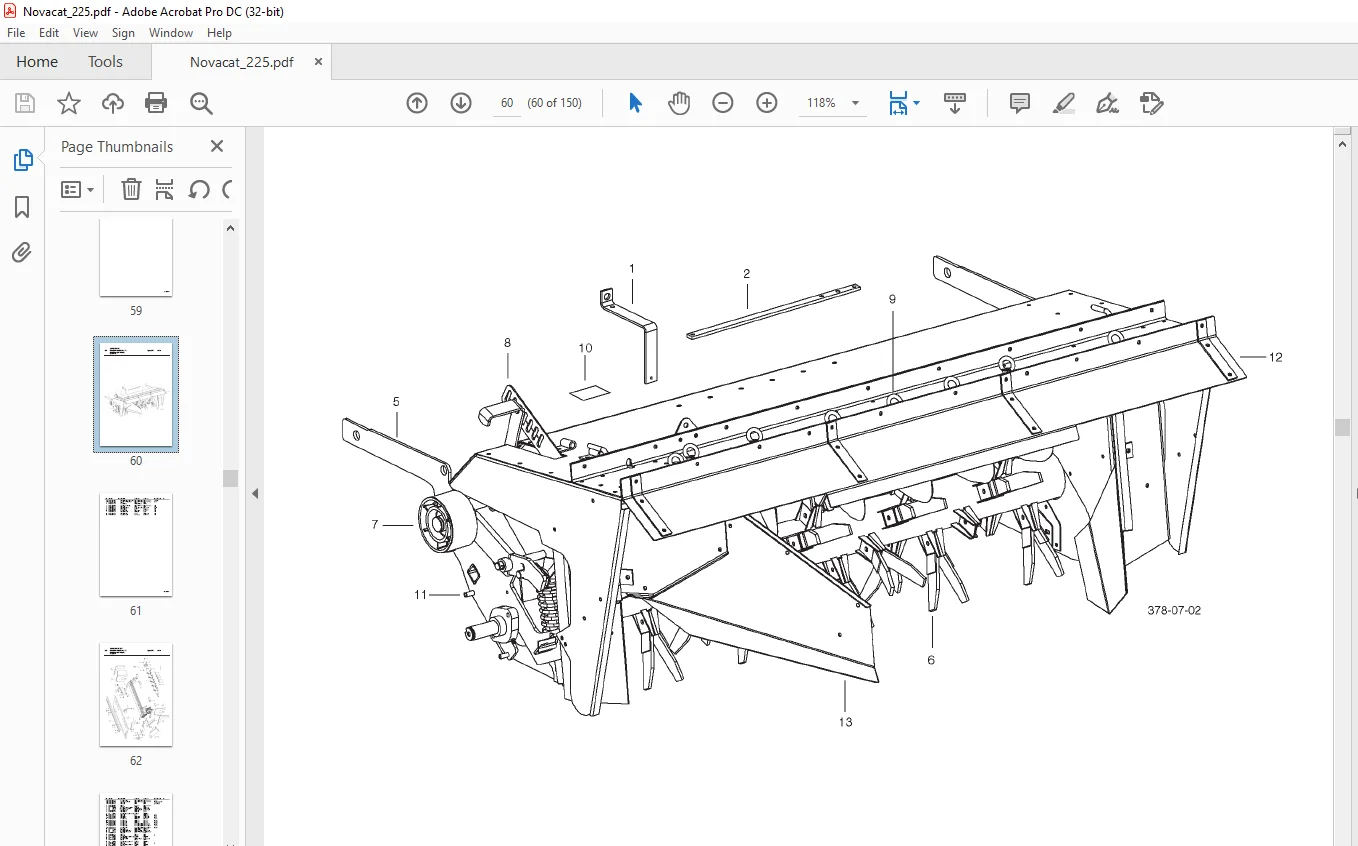The width and height of the screenshot is (1358, 846).
Task: Open the Sign document pen tool
Action: coord(1107,103)
